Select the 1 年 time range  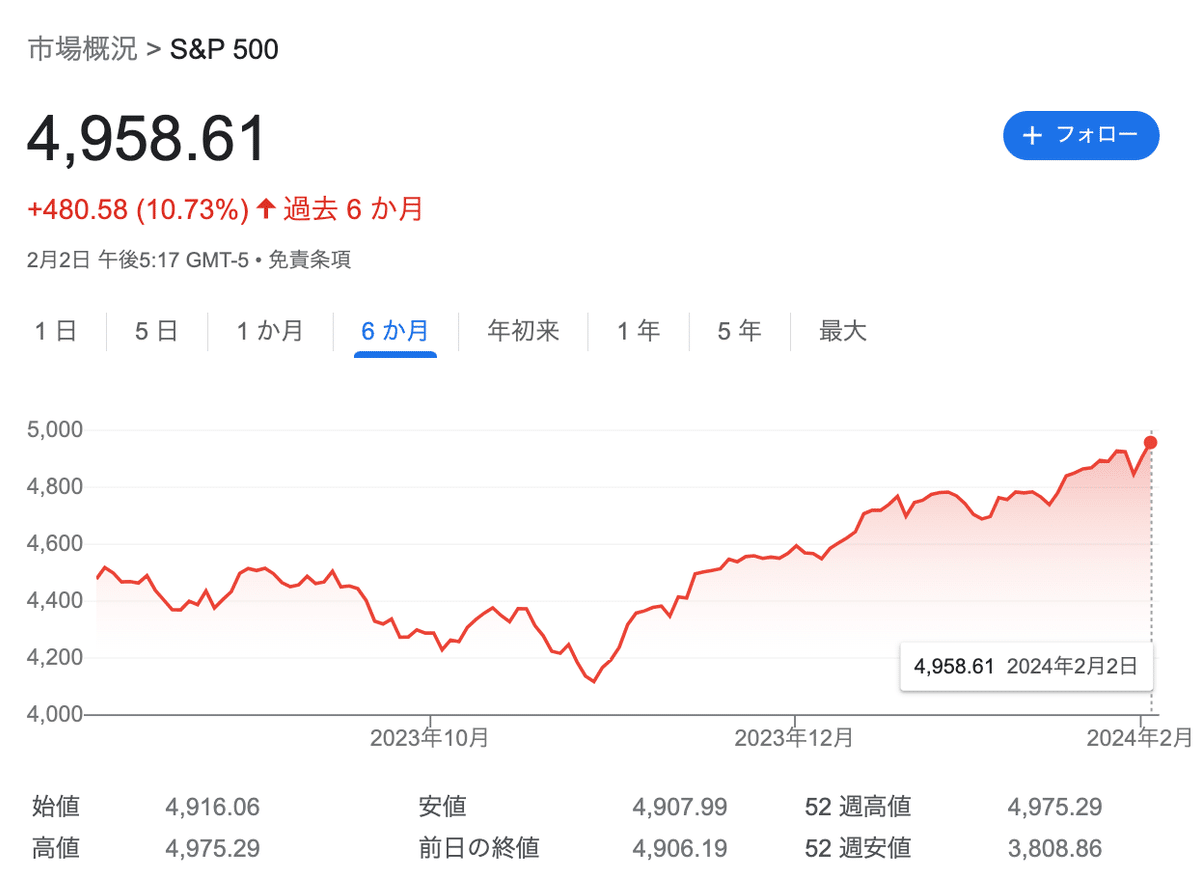(640, 331)
